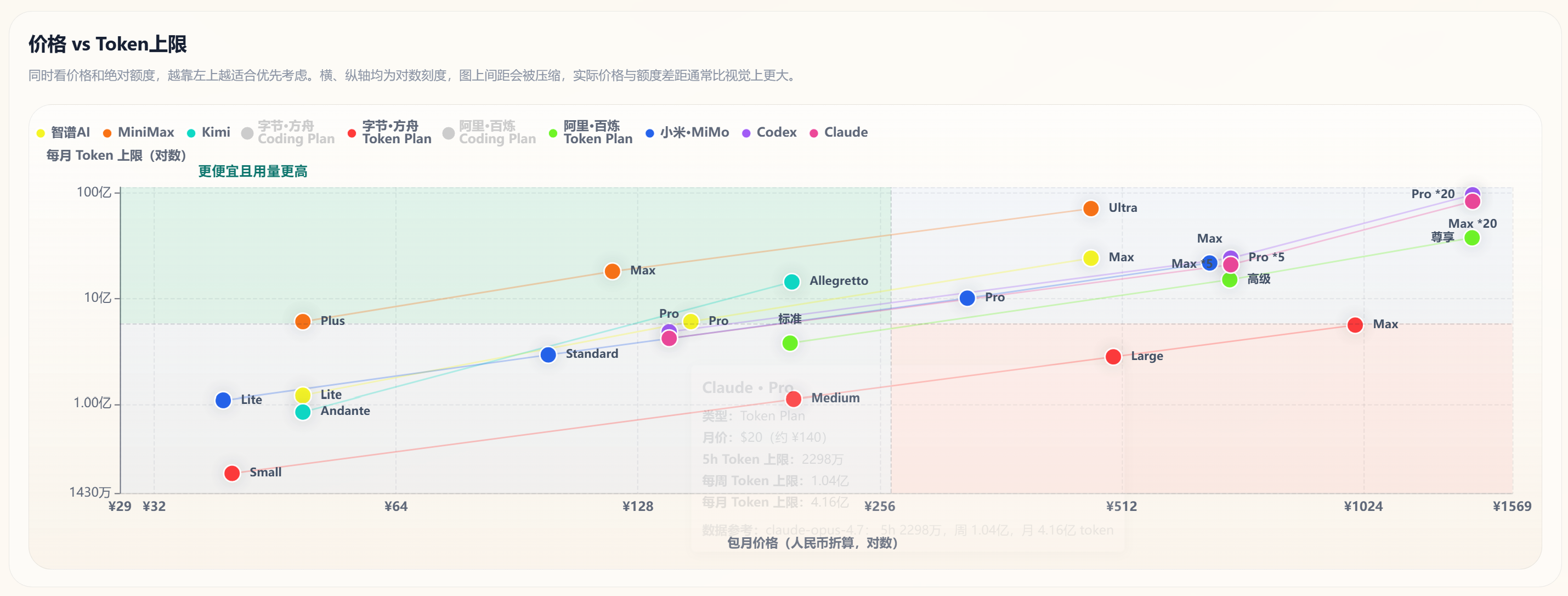Click the 1.00亿 y-axis label
The width and height of the screenshot is (1568, 596).
[93, 403]
